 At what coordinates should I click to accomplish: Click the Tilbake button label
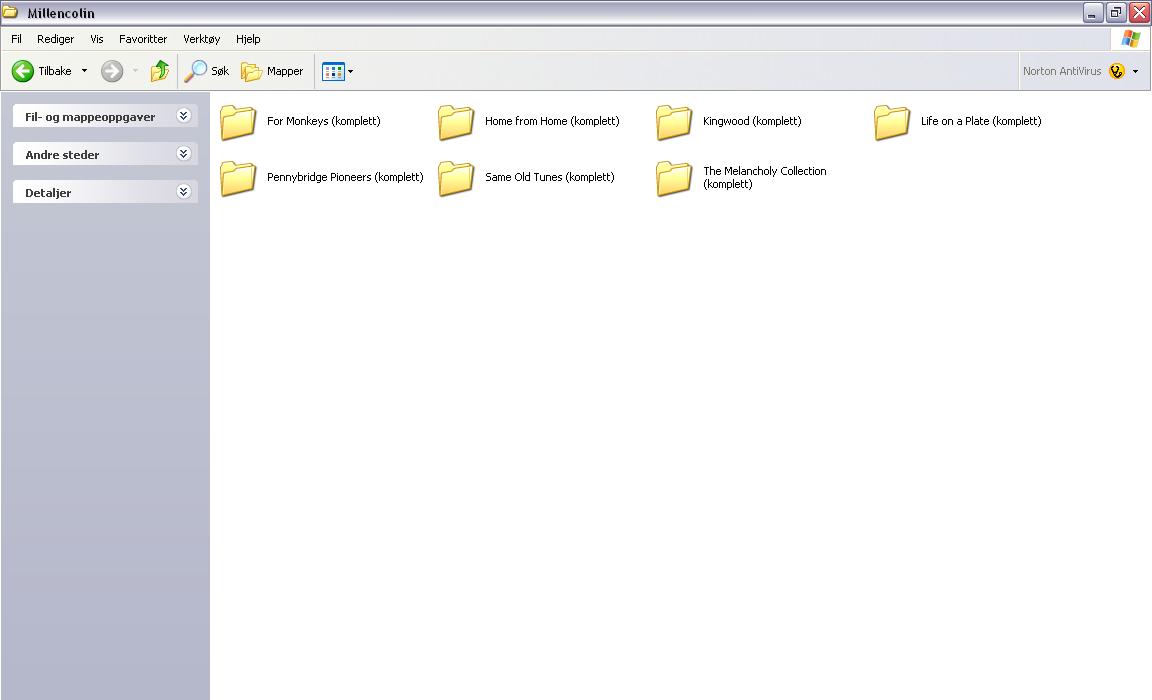tap(55, 71)
